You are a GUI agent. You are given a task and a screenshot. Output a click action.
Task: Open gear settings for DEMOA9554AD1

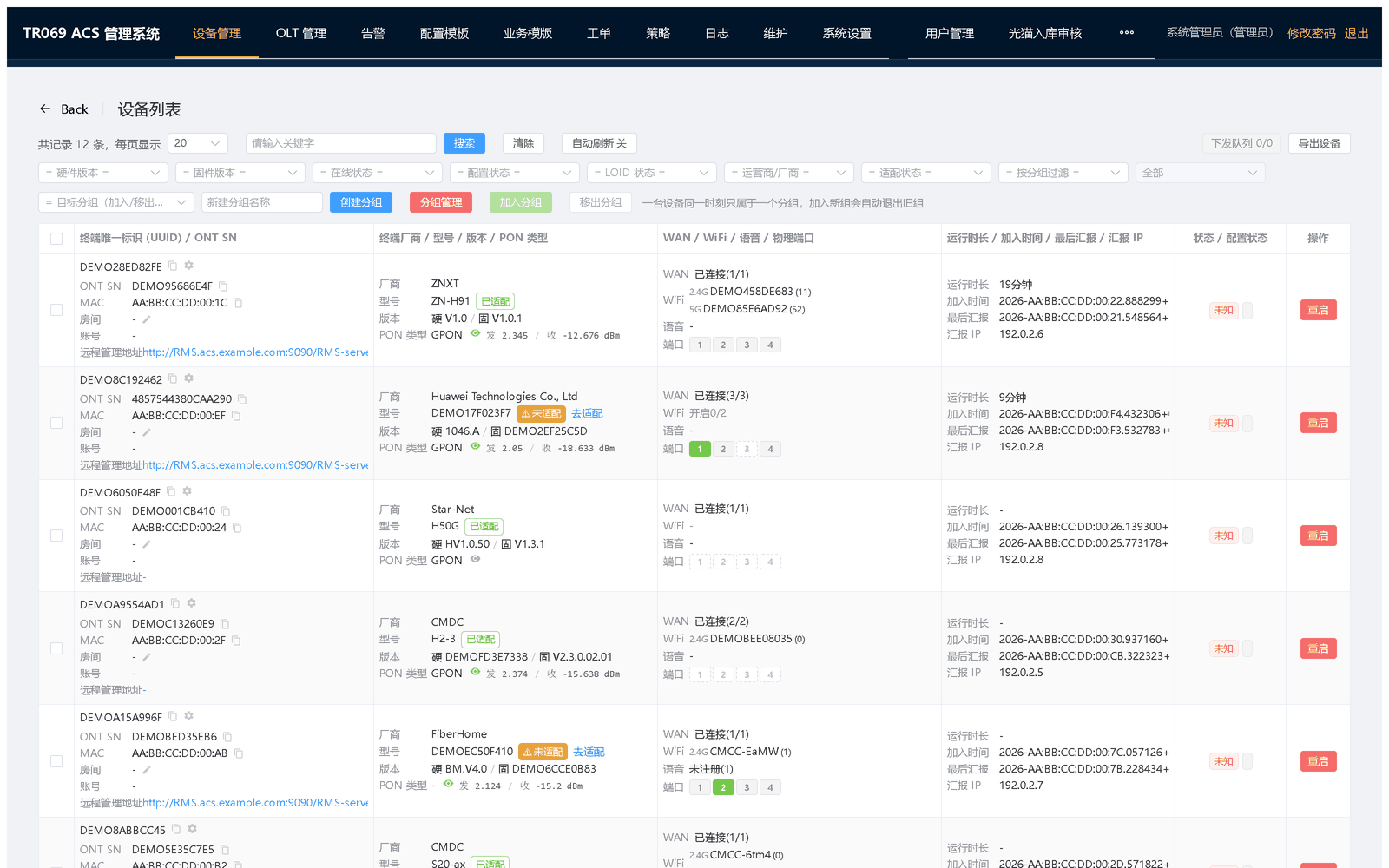[x=191, y=603]
